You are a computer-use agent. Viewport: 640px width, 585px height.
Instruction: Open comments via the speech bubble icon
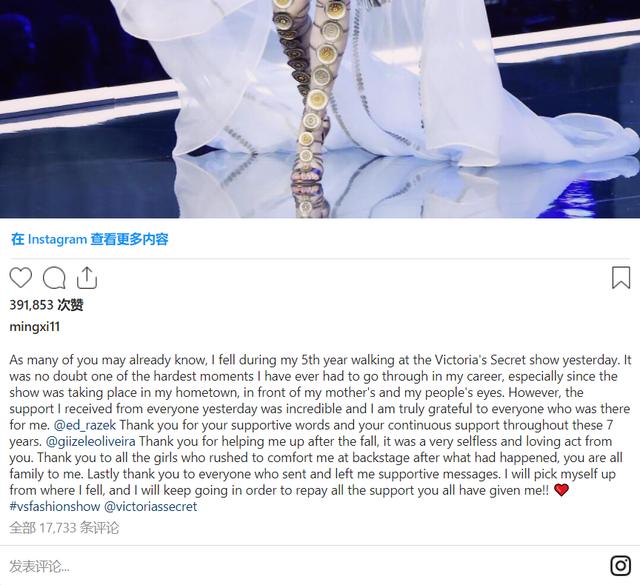pos(54,278)
